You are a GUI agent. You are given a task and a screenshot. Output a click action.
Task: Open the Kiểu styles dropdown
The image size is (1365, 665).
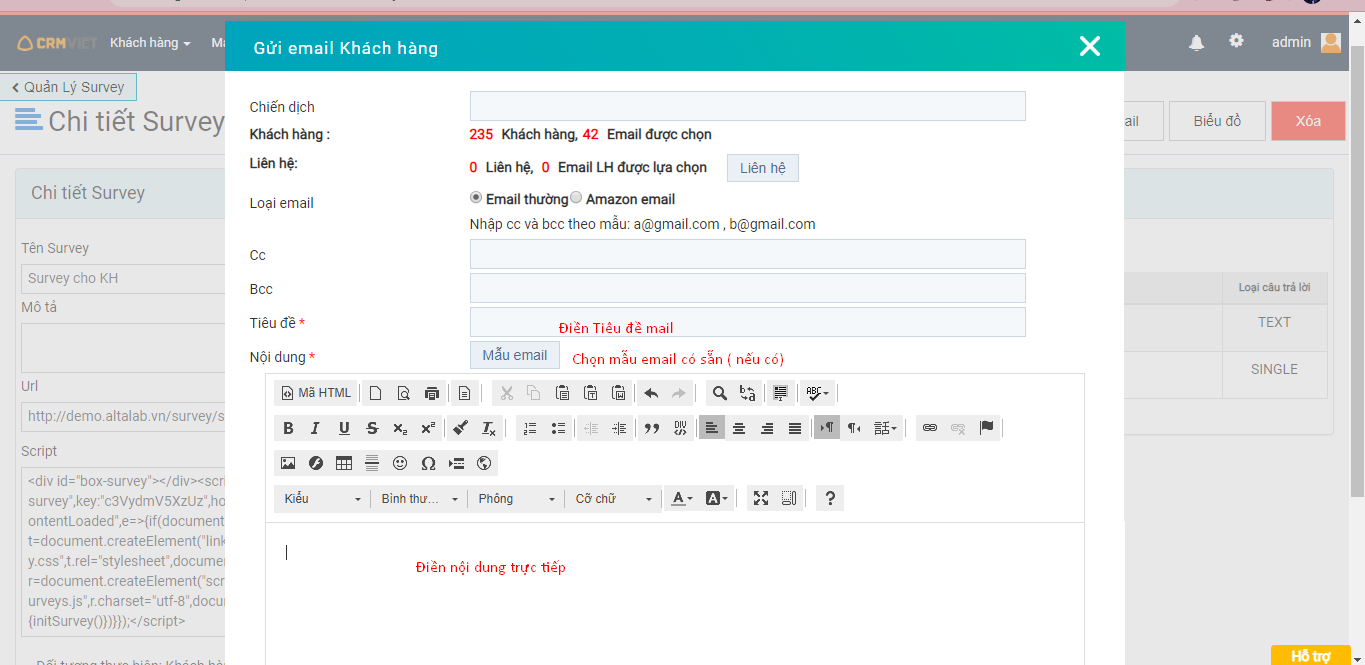322,499
